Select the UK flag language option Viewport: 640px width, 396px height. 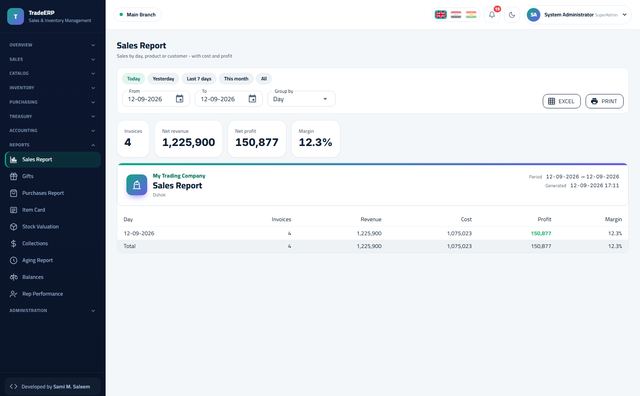click(x=440, y=15)
